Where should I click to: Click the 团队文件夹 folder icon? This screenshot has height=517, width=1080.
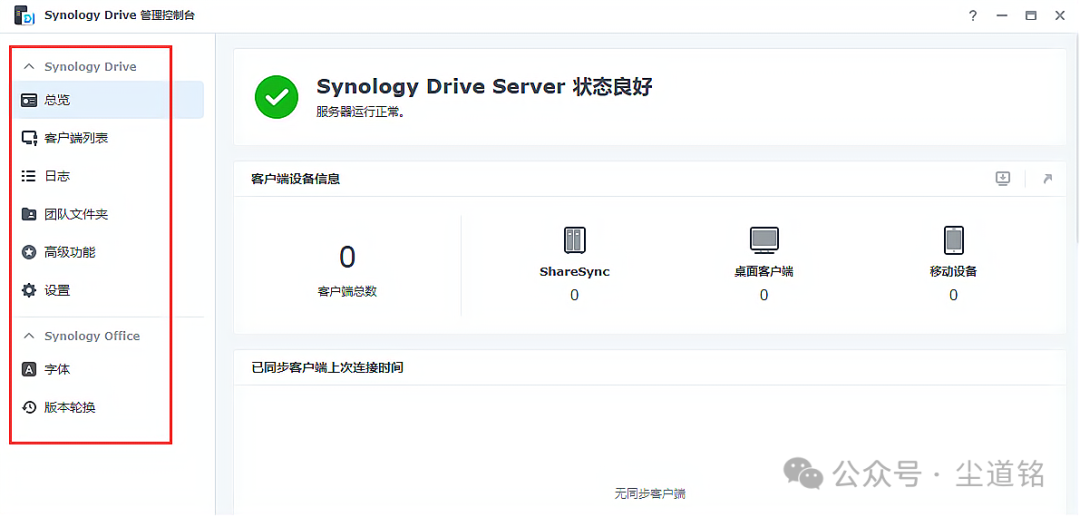click(29, 214)
